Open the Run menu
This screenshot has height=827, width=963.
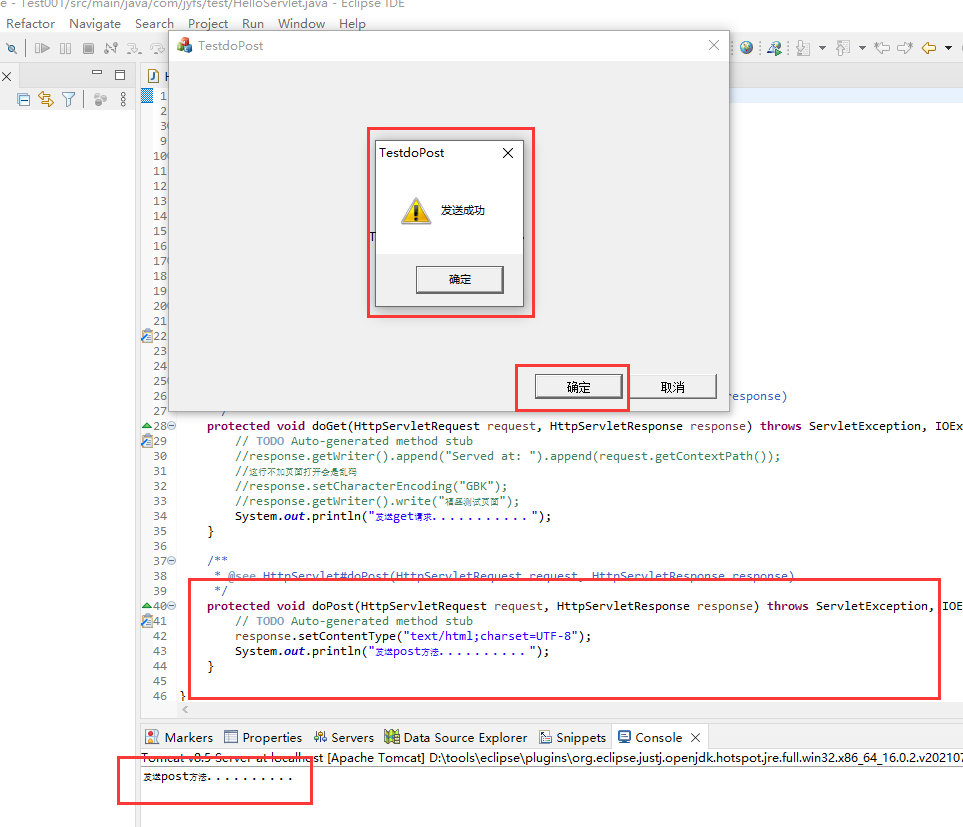point(252,23)
